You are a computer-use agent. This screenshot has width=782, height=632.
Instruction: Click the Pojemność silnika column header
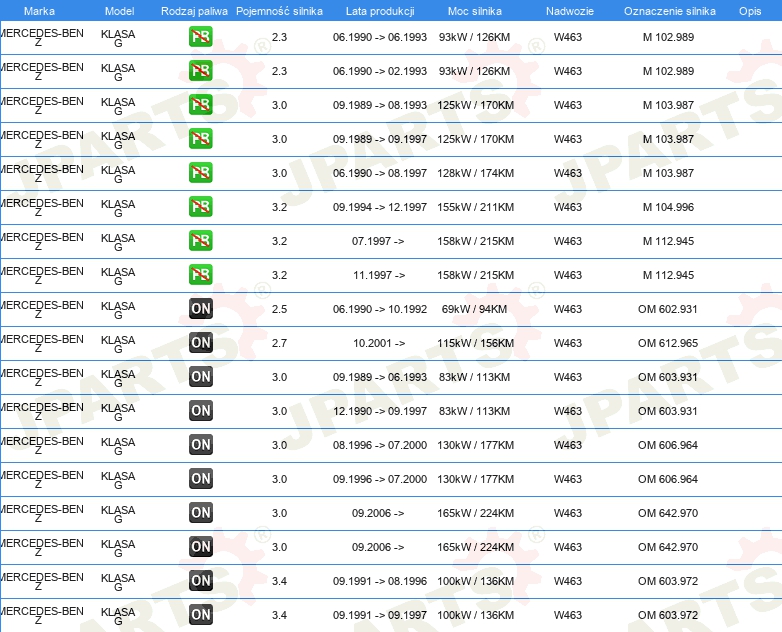pyautogui.click(x=279, y=11)
